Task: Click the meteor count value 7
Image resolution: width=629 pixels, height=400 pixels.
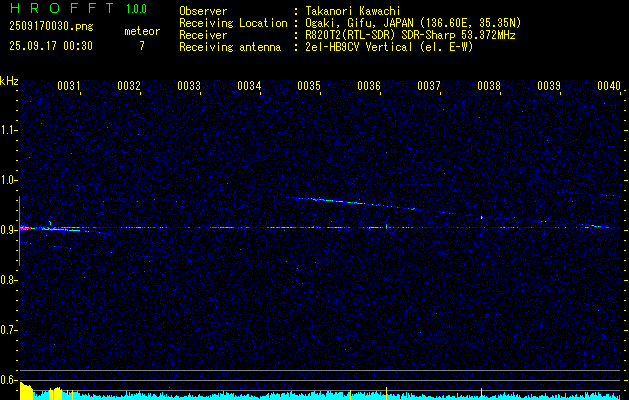Action: pyautogui.click(x=141, y=46)
